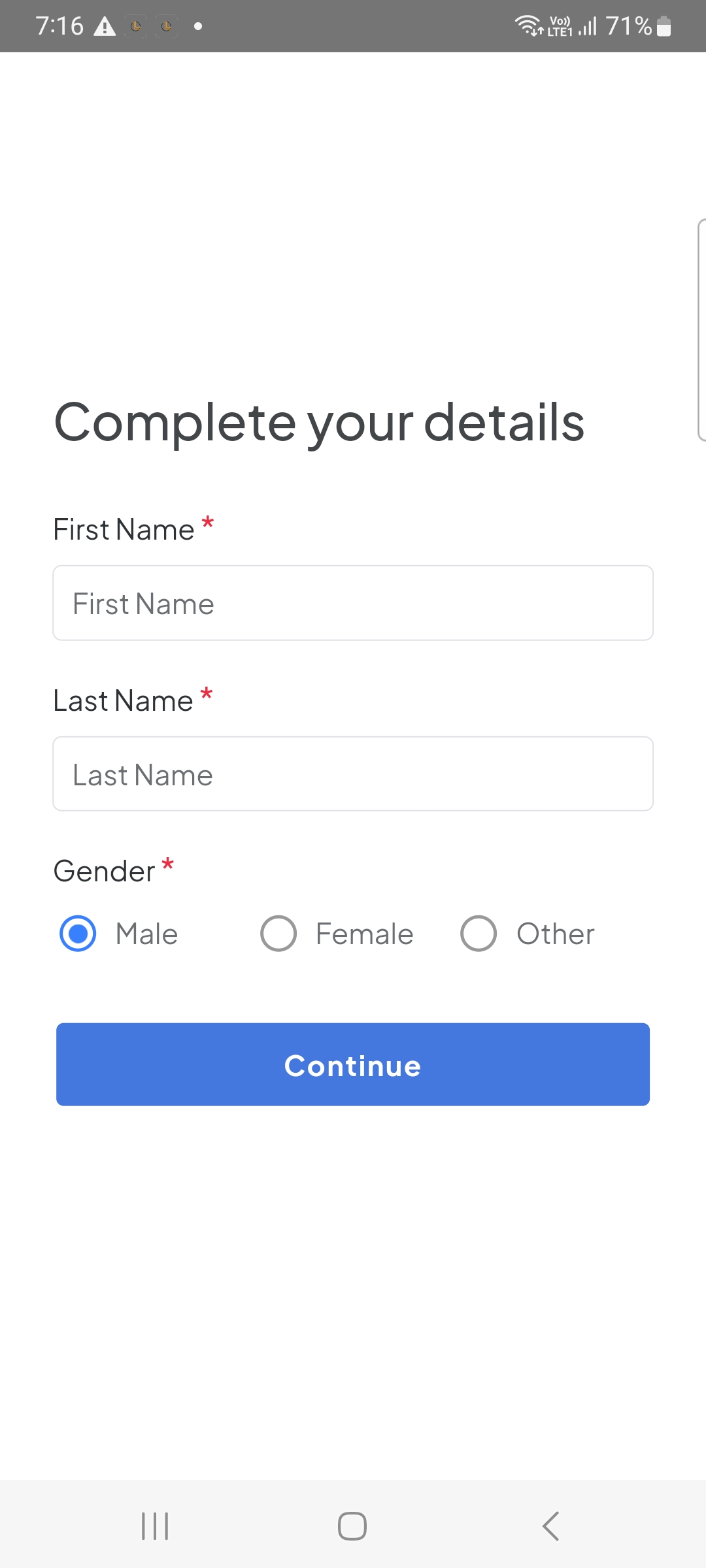Open recent apps from the navigation bar

click(155, 1526)
